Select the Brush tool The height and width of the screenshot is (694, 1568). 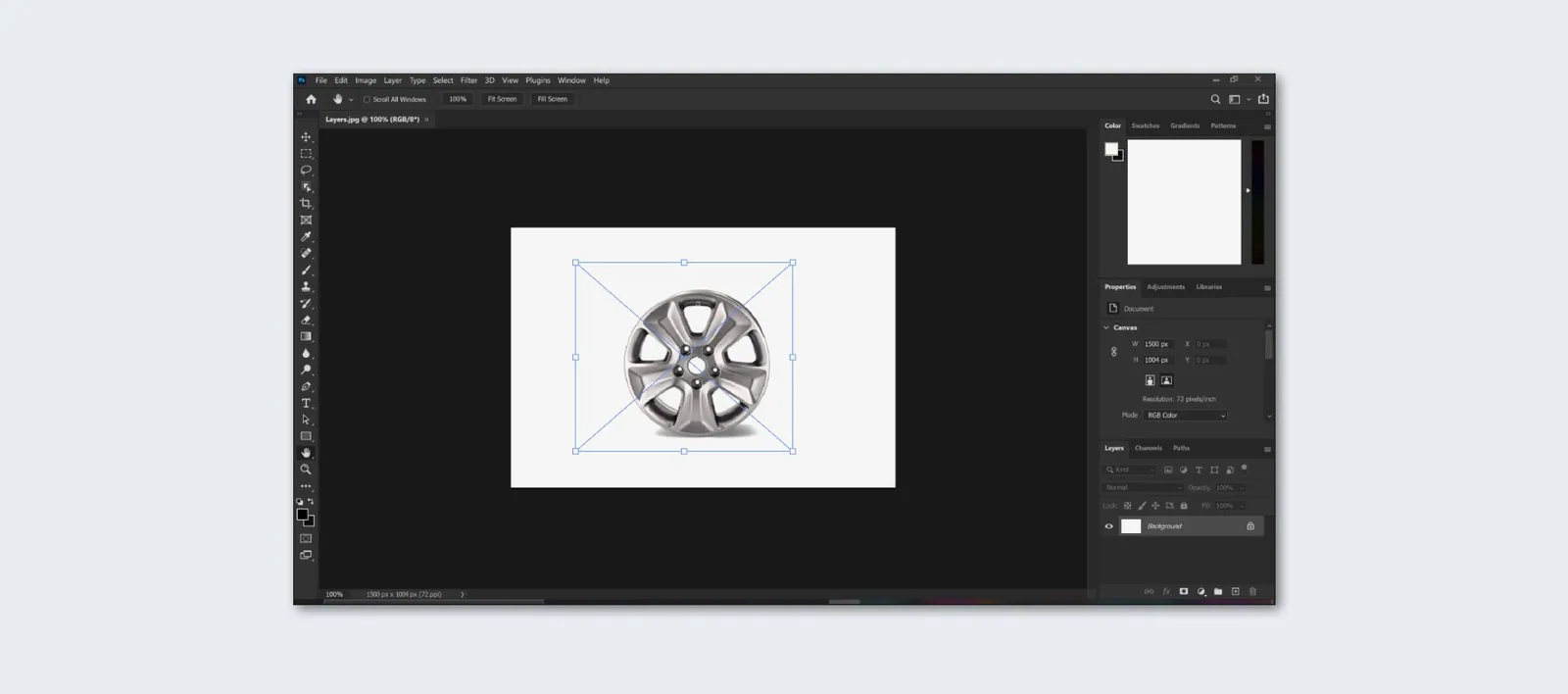[x=306, y=270]
